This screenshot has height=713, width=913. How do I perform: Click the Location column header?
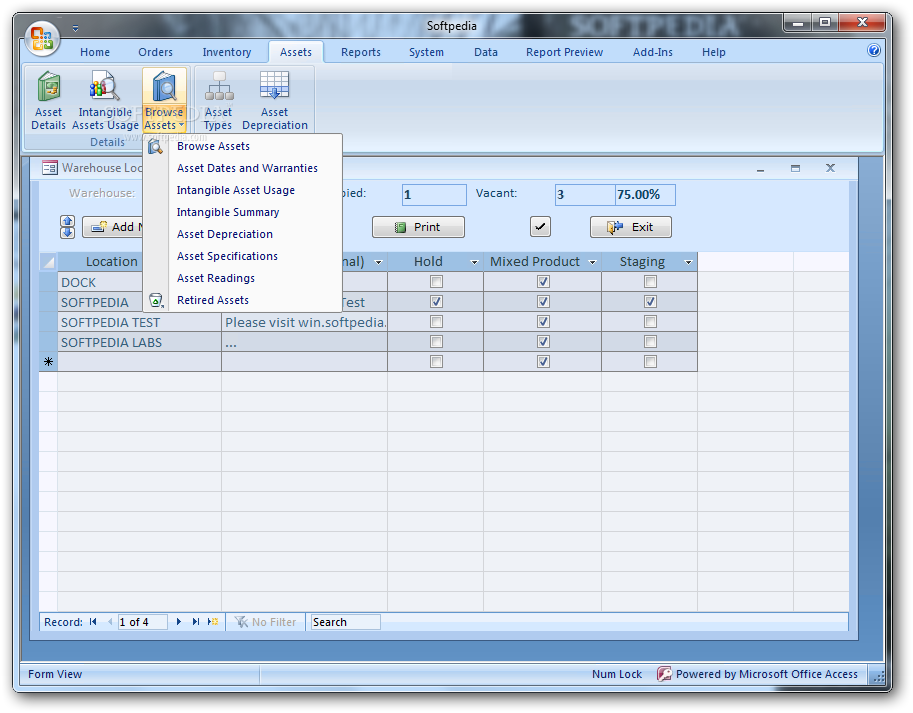click(x=101, y=262)
